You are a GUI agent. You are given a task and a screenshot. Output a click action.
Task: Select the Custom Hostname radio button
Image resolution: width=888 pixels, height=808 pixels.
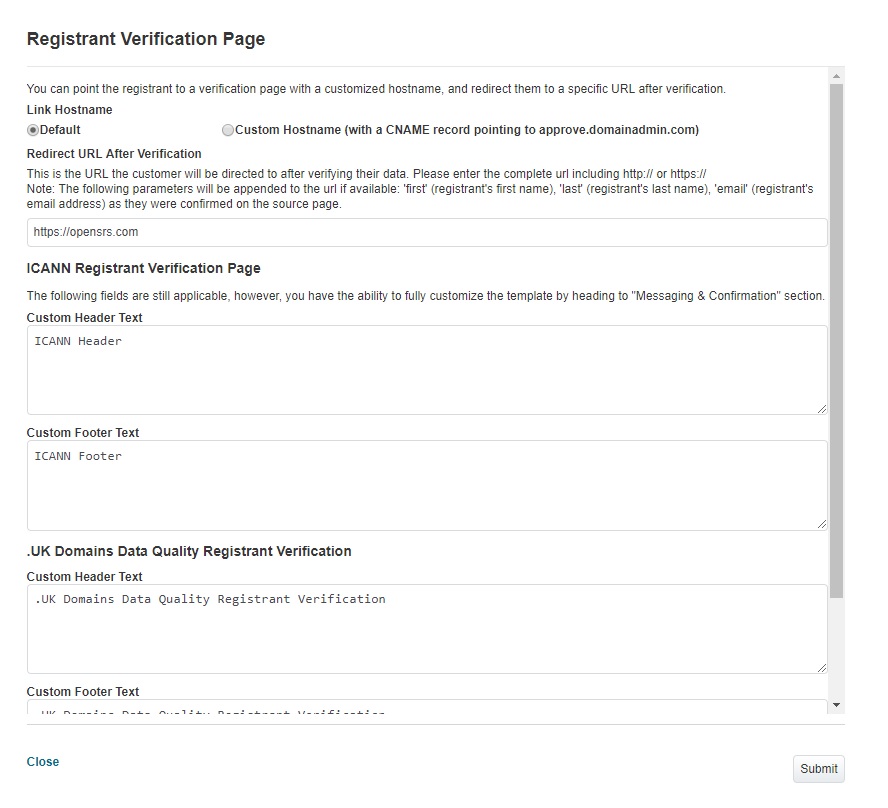(228, 130)
